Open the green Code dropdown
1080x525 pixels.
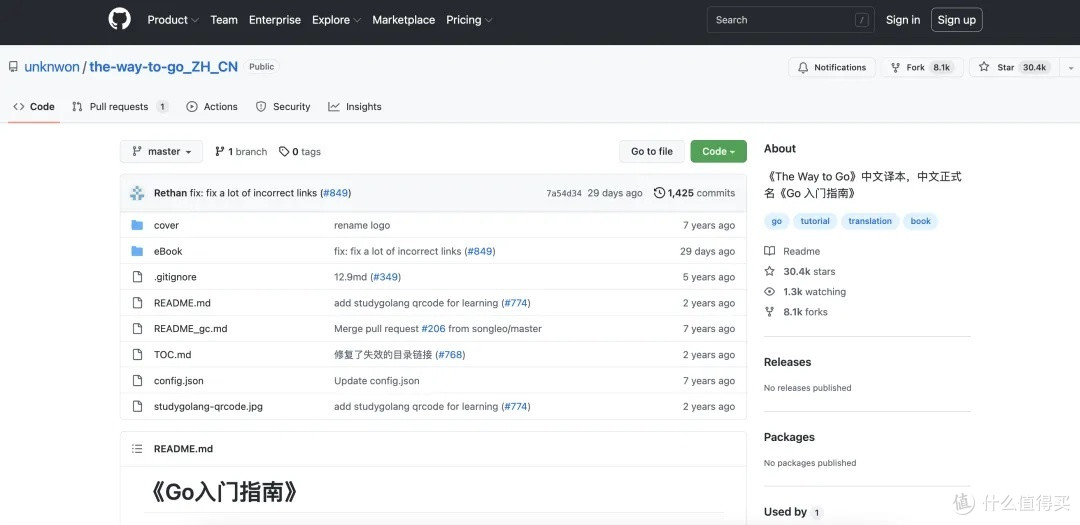click(x=718, y=152)
